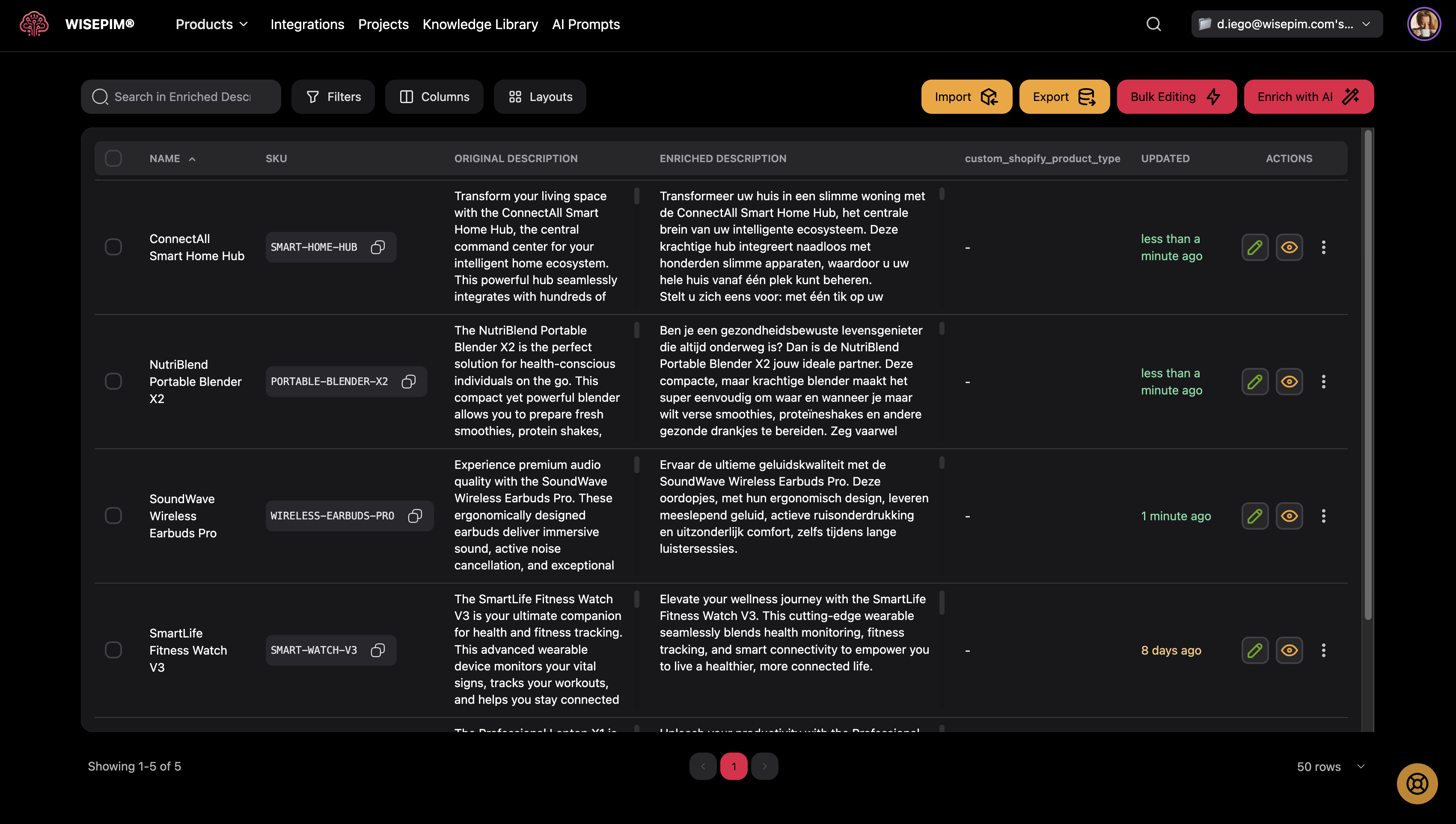This screenshot has width=1456, height=824.
Task: Edit the NutriBlend Portable Blender X2 row
Action: [x=1254, y=382]
